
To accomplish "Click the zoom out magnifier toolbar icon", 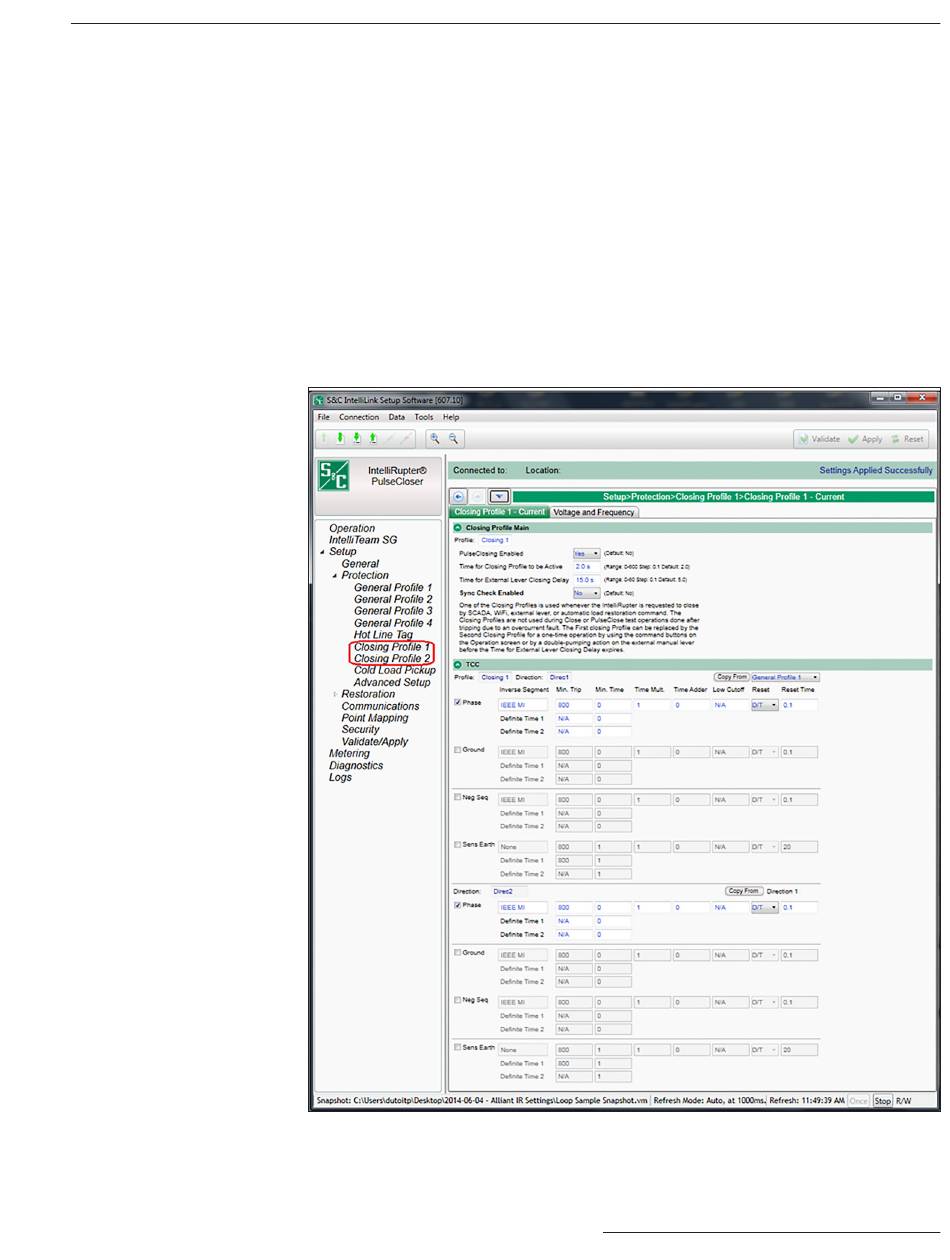I will click(454, 438).
